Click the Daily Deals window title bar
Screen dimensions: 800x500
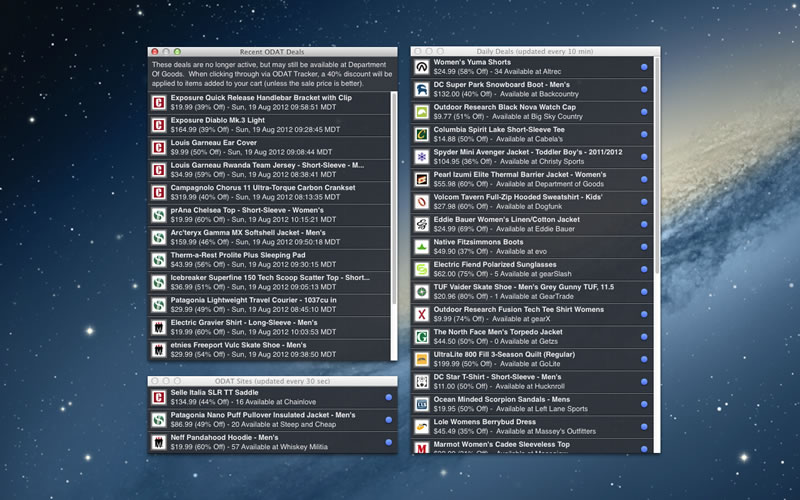(x=535, y=51)
